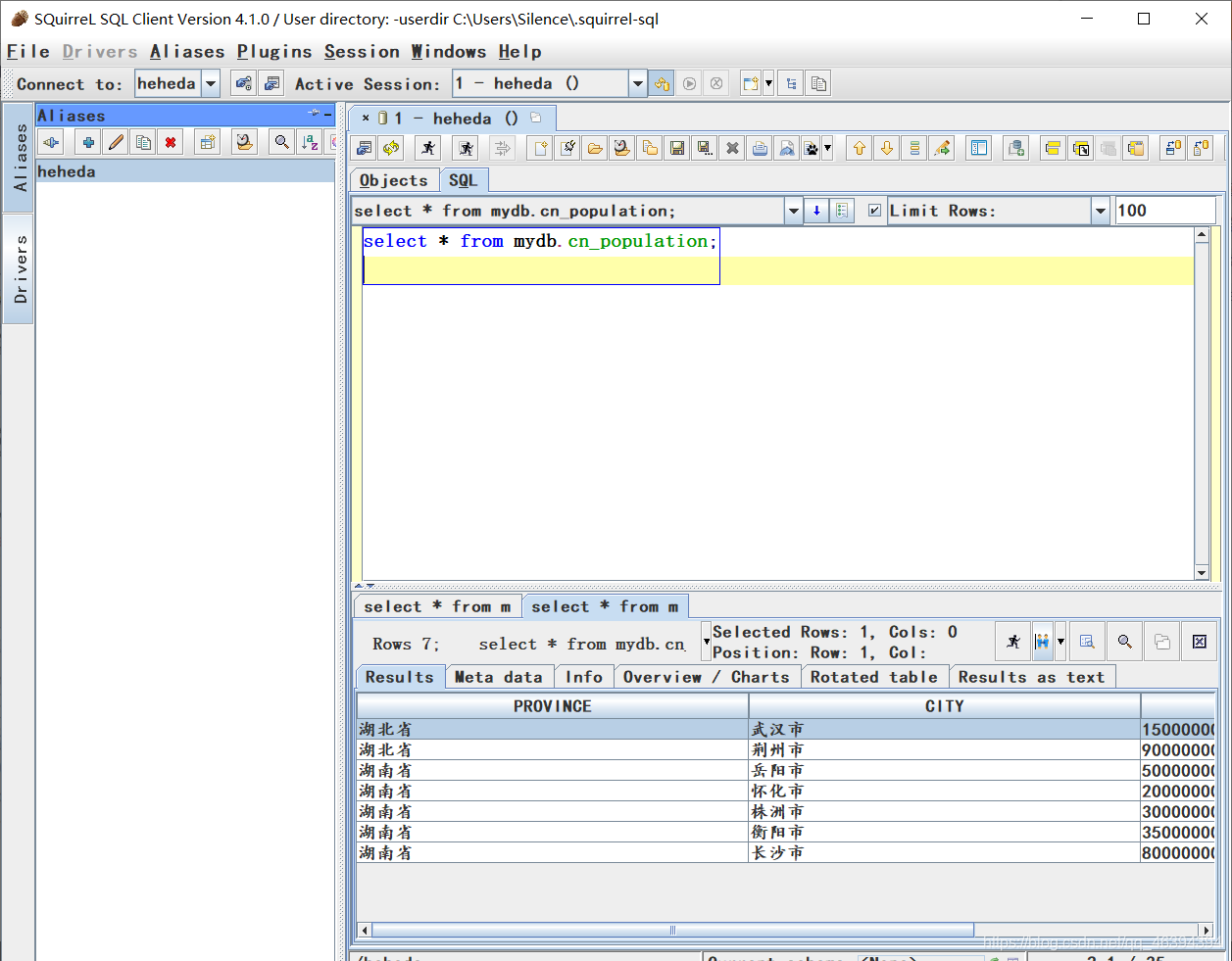Screen dimensions: 1232x961
Task: Open the Help menu
Action: [519, 52]
